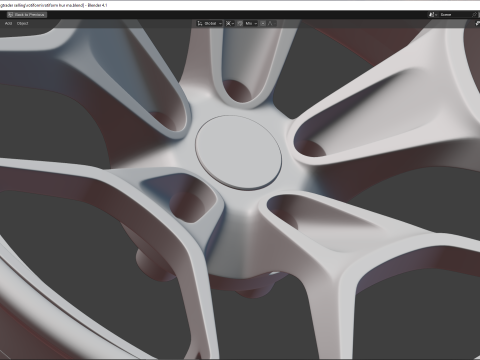Viewport: 480px width, 360px height.
Task: Click the Back to Previous button
Action: [x=27, y=15]
